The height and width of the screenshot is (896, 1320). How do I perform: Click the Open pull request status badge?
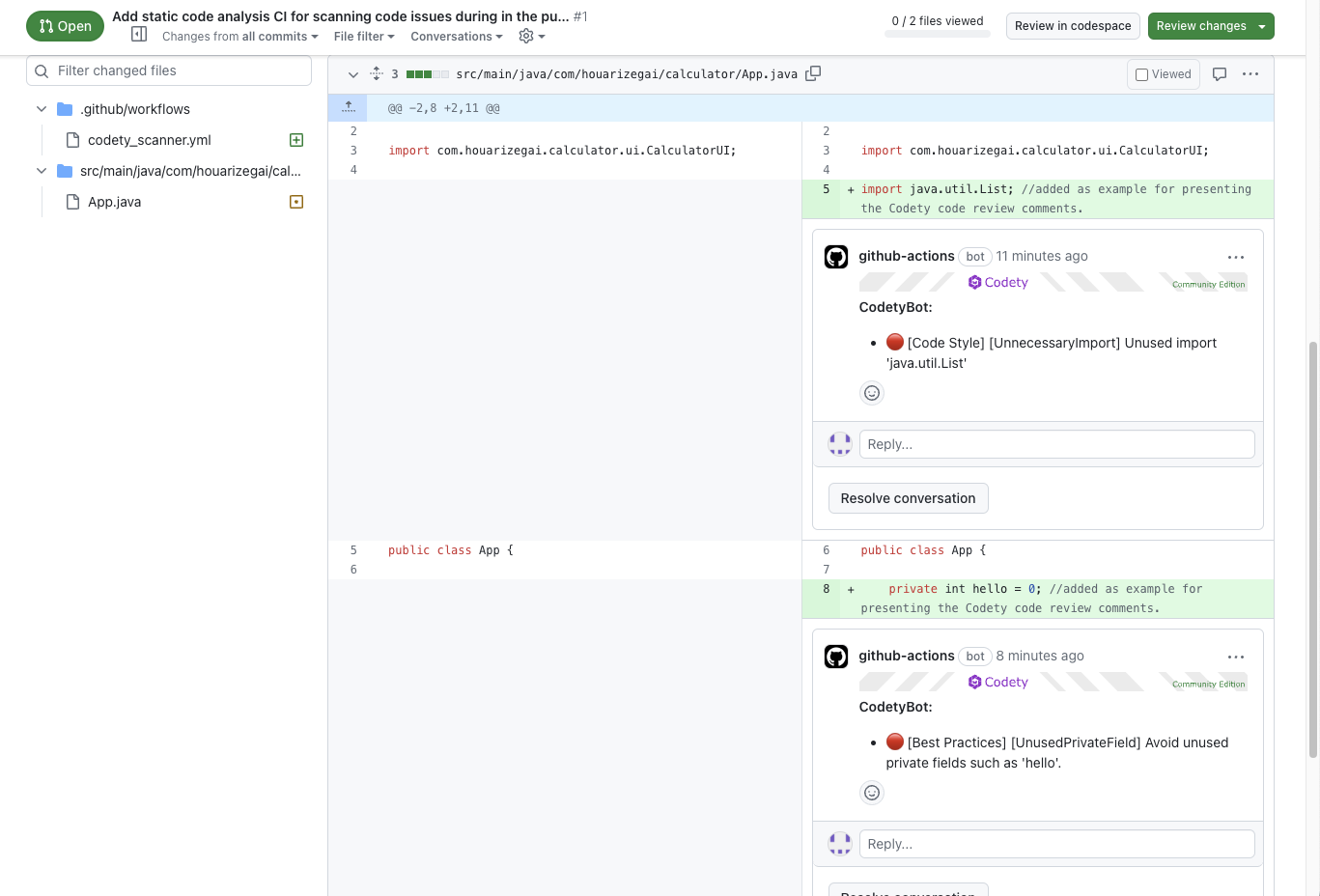pyautogui.click(x=65, y=26)
